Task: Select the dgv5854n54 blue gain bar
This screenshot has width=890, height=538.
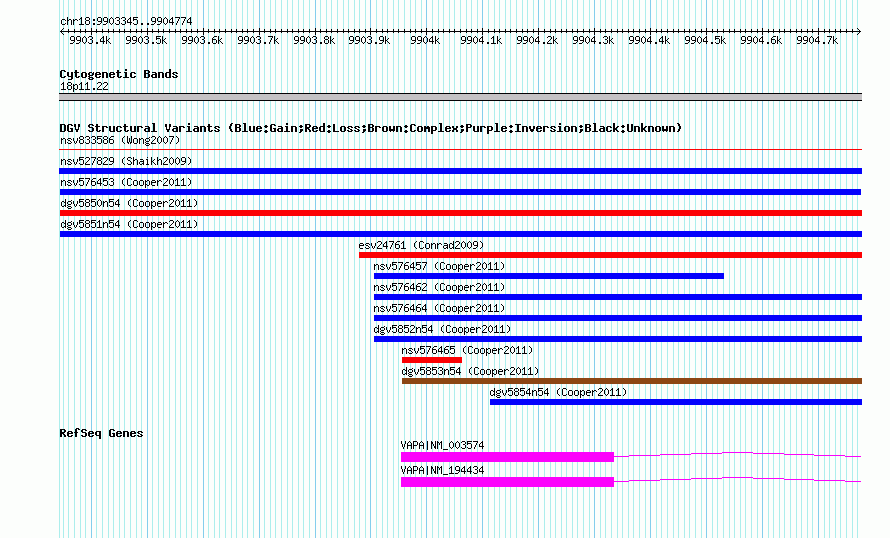Action: coord(675,402)
